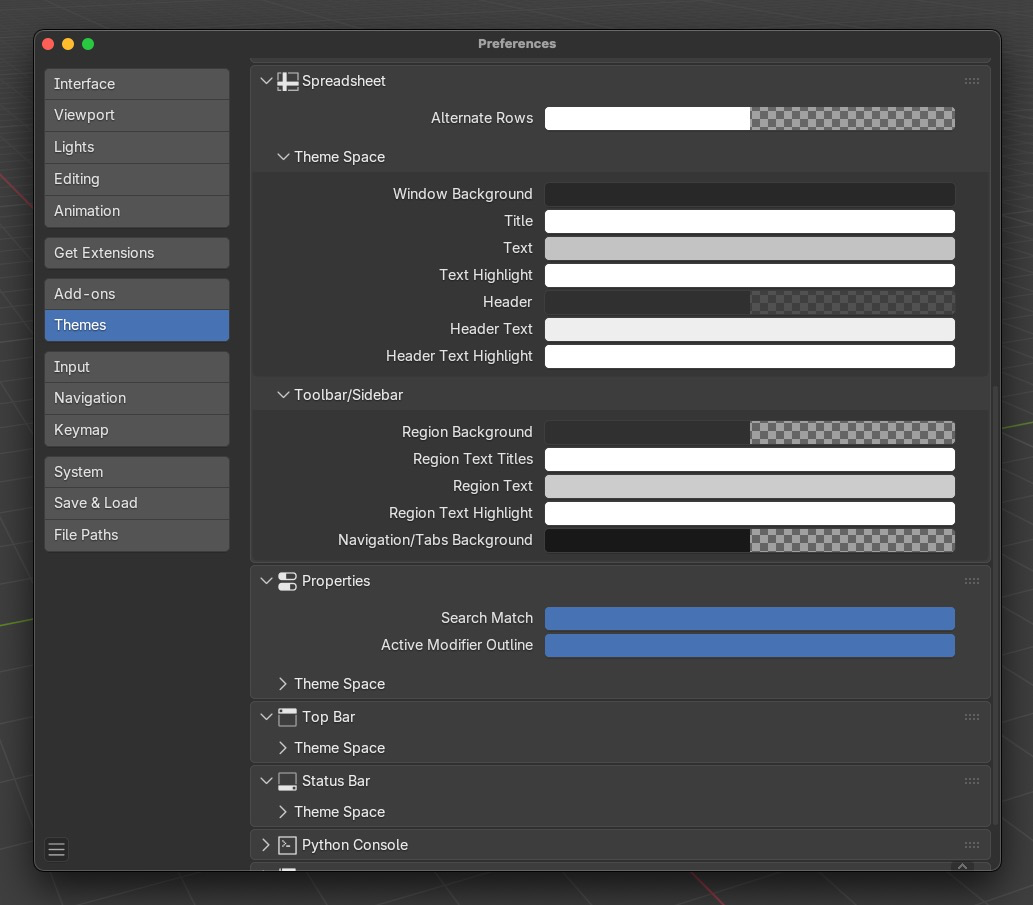The width and height of the screenshot is (1033, 905).
Task: Expand Top Bar Theme Space subpanel
Action: click(283, 748)
